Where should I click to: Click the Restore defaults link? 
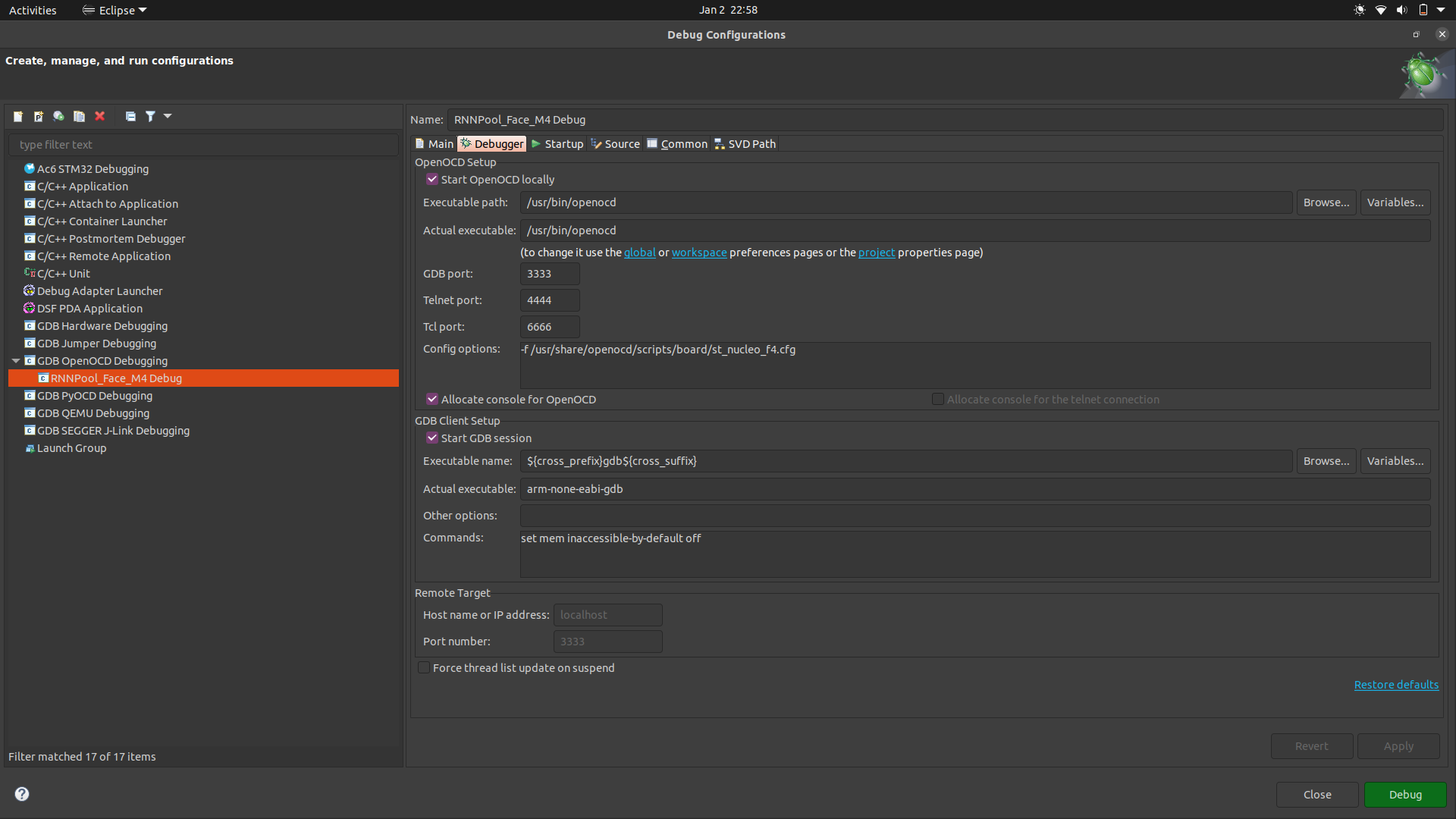tap(1395, 685)
